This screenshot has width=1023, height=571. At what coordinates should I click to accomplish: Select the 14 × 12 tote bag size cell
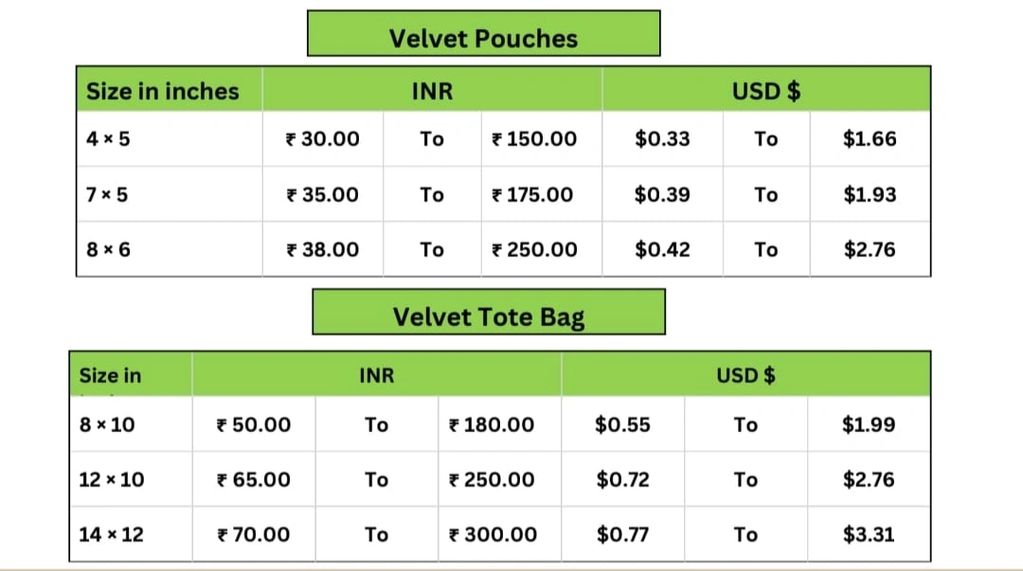click(111, 535)
